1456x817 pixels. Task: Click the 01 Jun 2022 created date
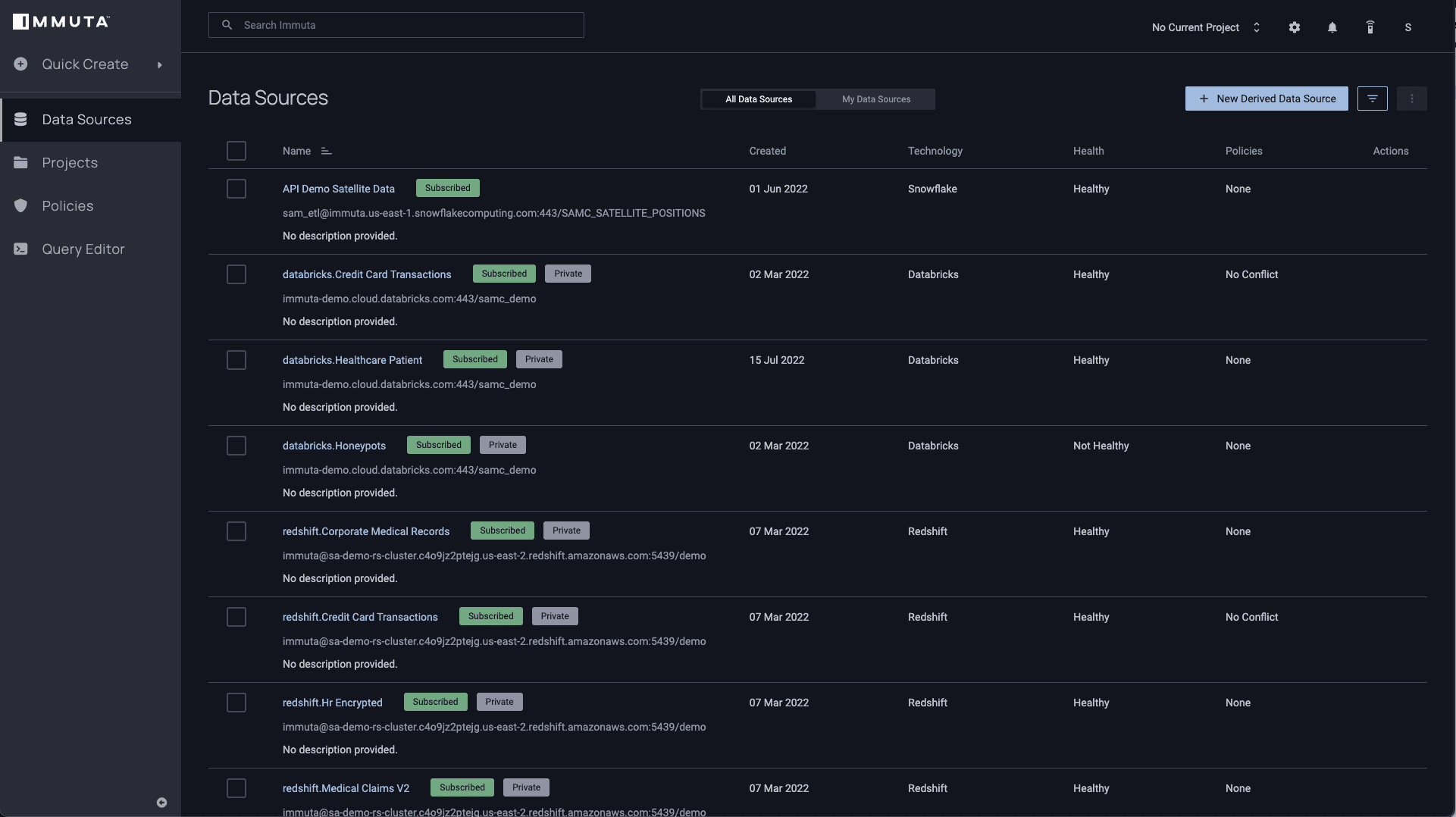coord(778,189)
